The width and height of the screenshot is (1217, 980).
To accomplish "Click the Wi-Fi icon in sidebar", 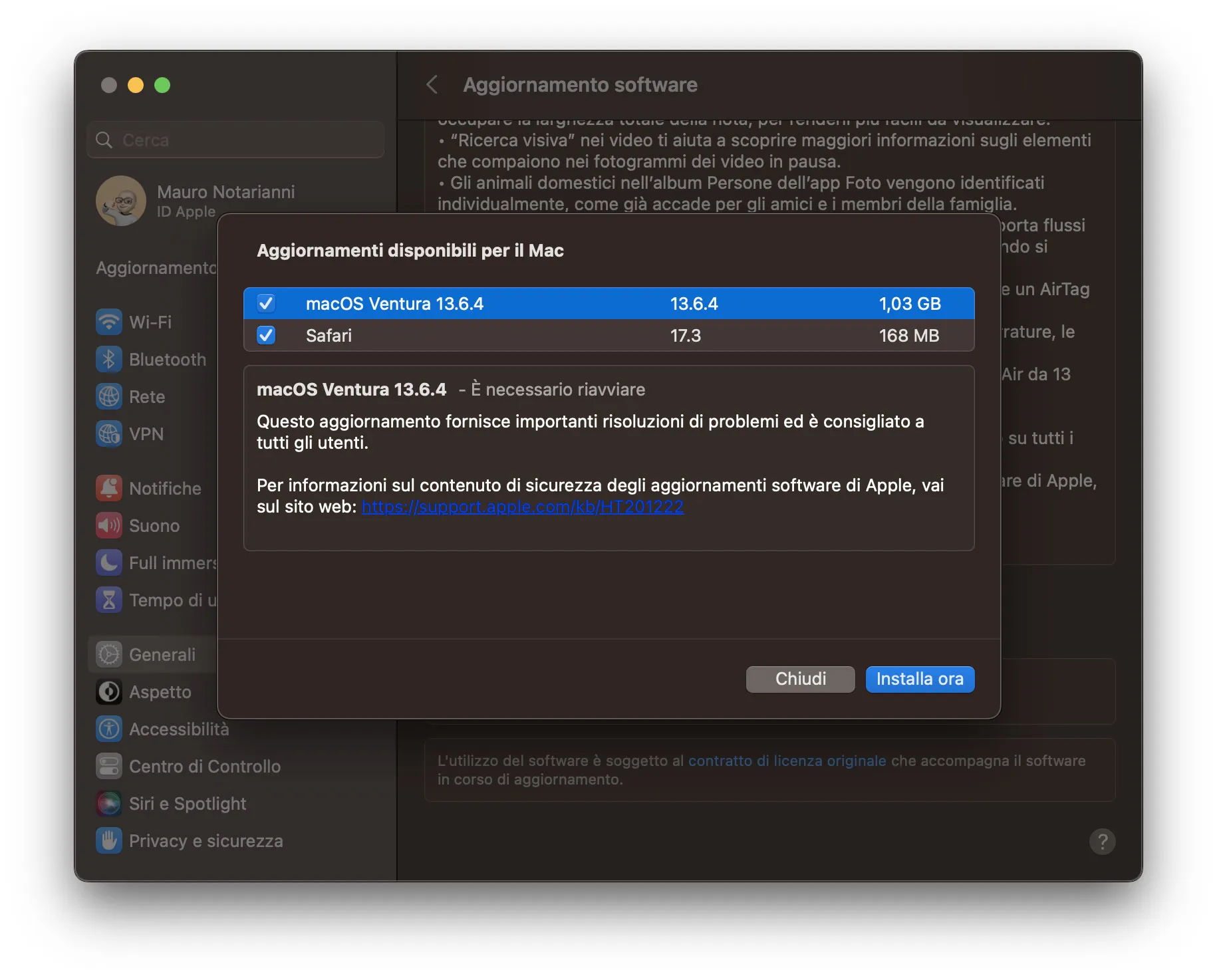I will pos(109,322).
